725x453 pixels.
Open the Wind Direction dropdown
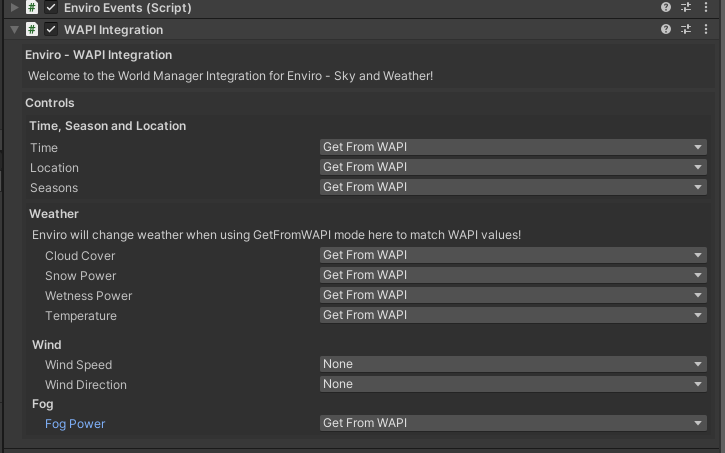coord(512,384)
